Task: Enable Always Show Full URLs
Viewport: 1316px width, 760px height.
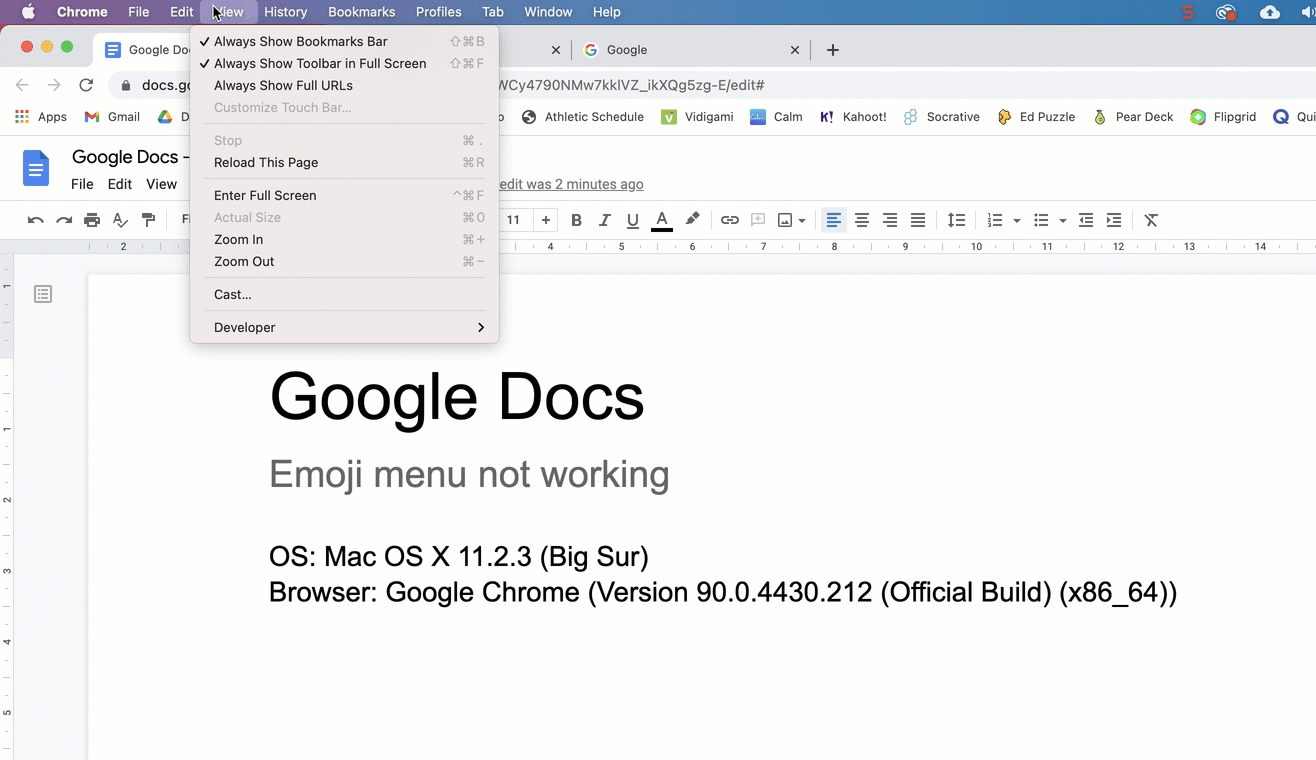Action: (x=283, y=85)
